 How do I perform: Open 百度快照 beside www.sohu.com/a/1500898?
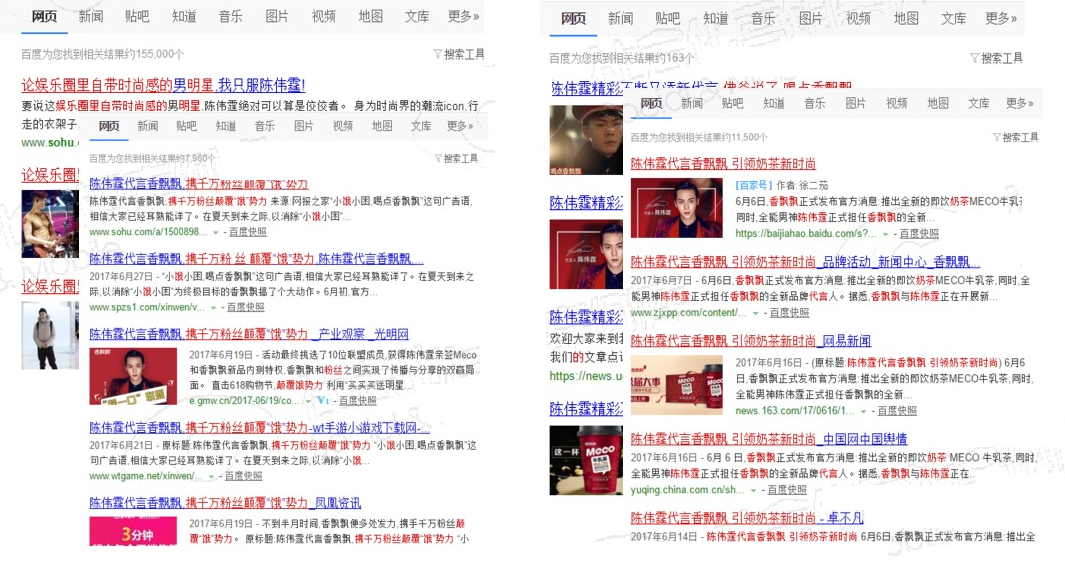[x=247, y=232]
